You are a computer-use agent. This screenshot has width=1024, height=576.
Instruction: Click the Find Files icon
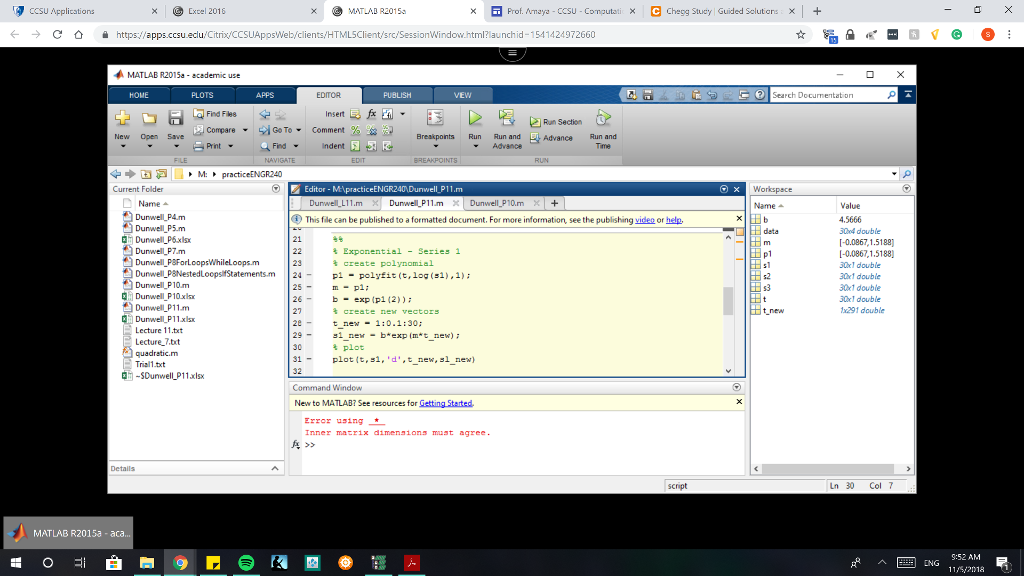click(199, 115)
